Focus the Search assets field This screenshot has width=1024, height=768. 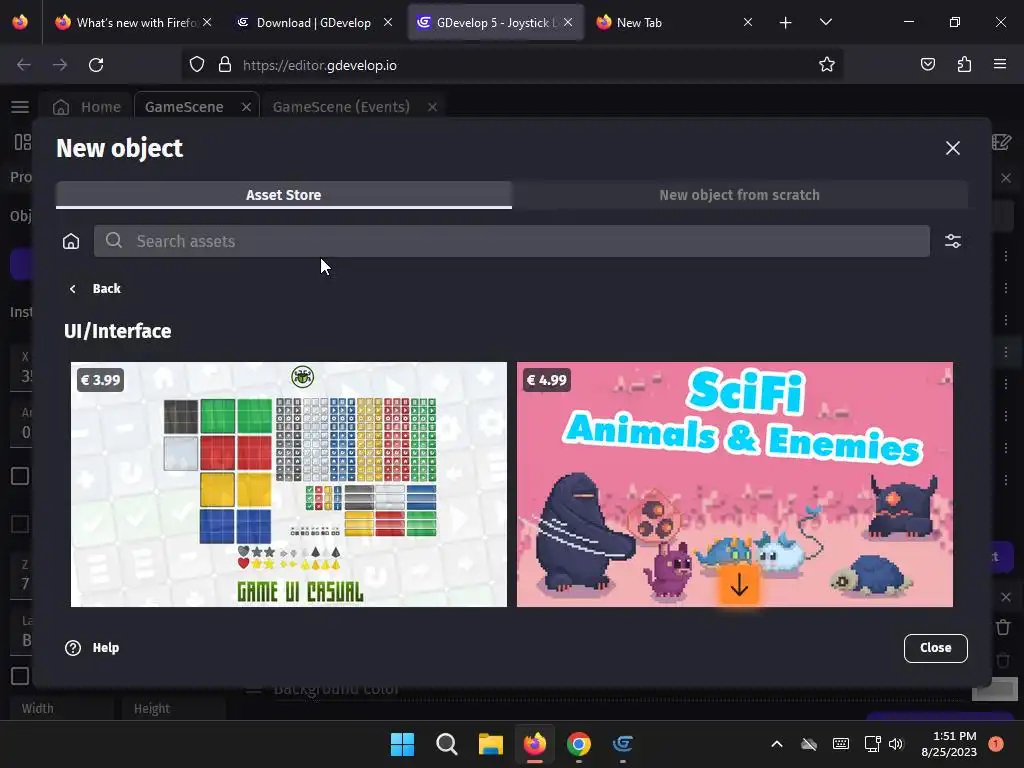(511, 242)
